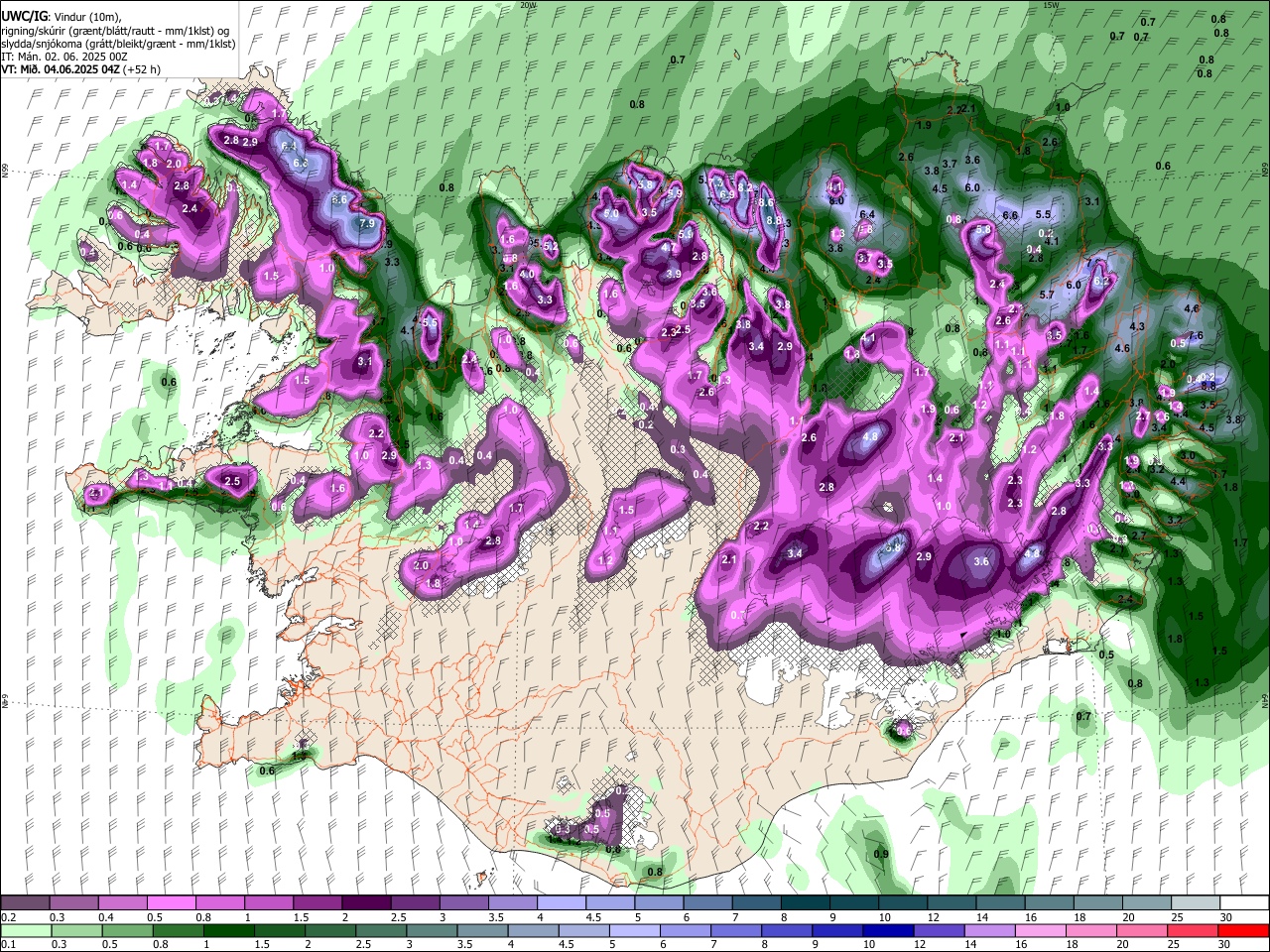Click the 0.9 value over the southern sea
Screen dimensions: 1270x952
click(x=881, y=854)
